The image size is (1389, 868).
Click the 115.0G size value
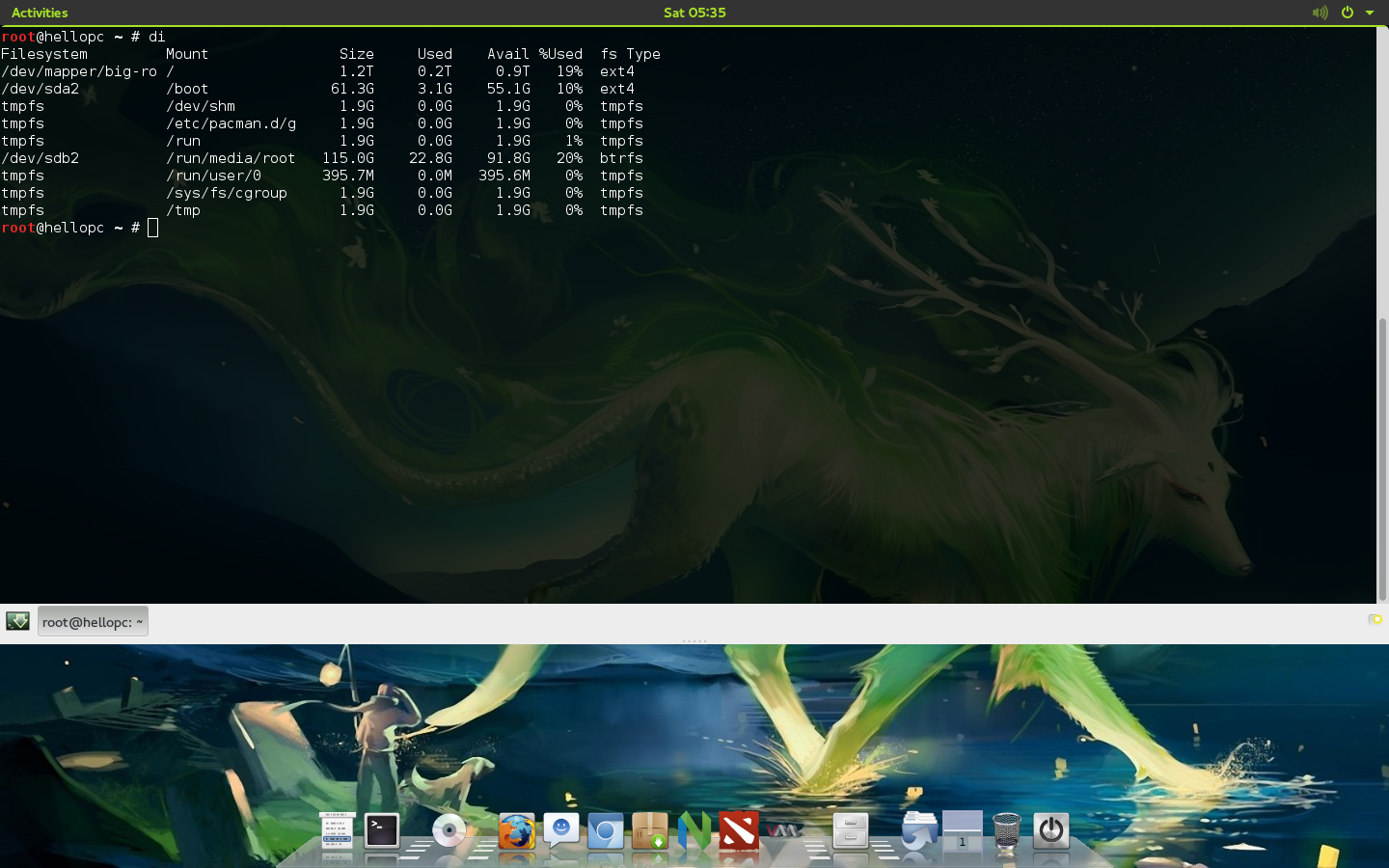coord(348,158)
